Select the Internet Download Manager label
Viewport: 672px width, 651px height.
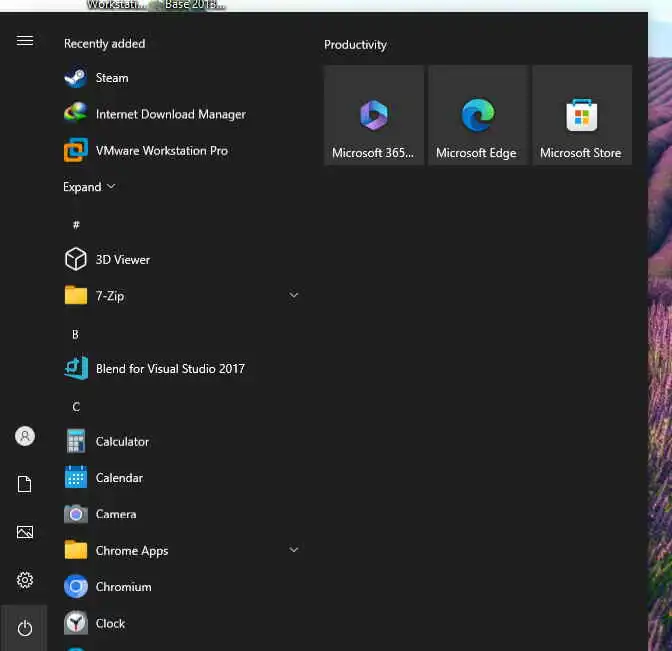coord(171,114)
